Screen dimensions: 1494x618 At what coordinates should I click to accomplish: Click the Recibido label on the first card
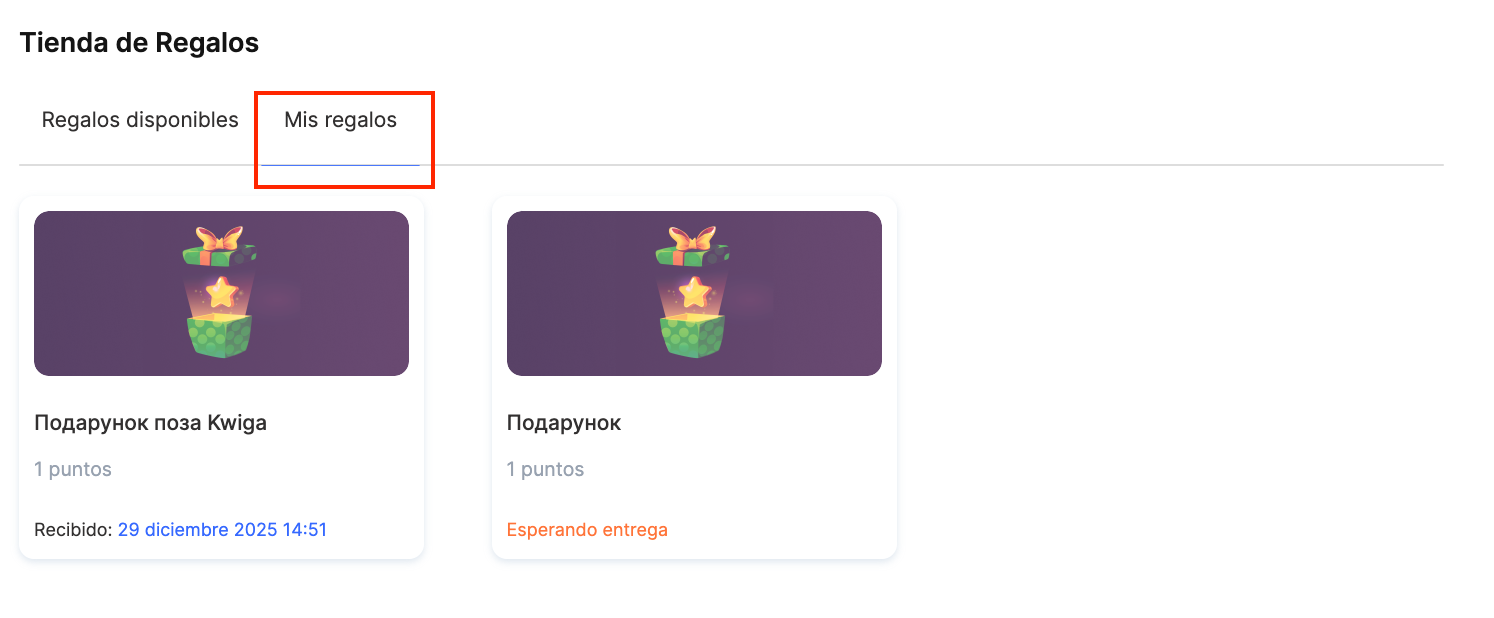(73, 530)
